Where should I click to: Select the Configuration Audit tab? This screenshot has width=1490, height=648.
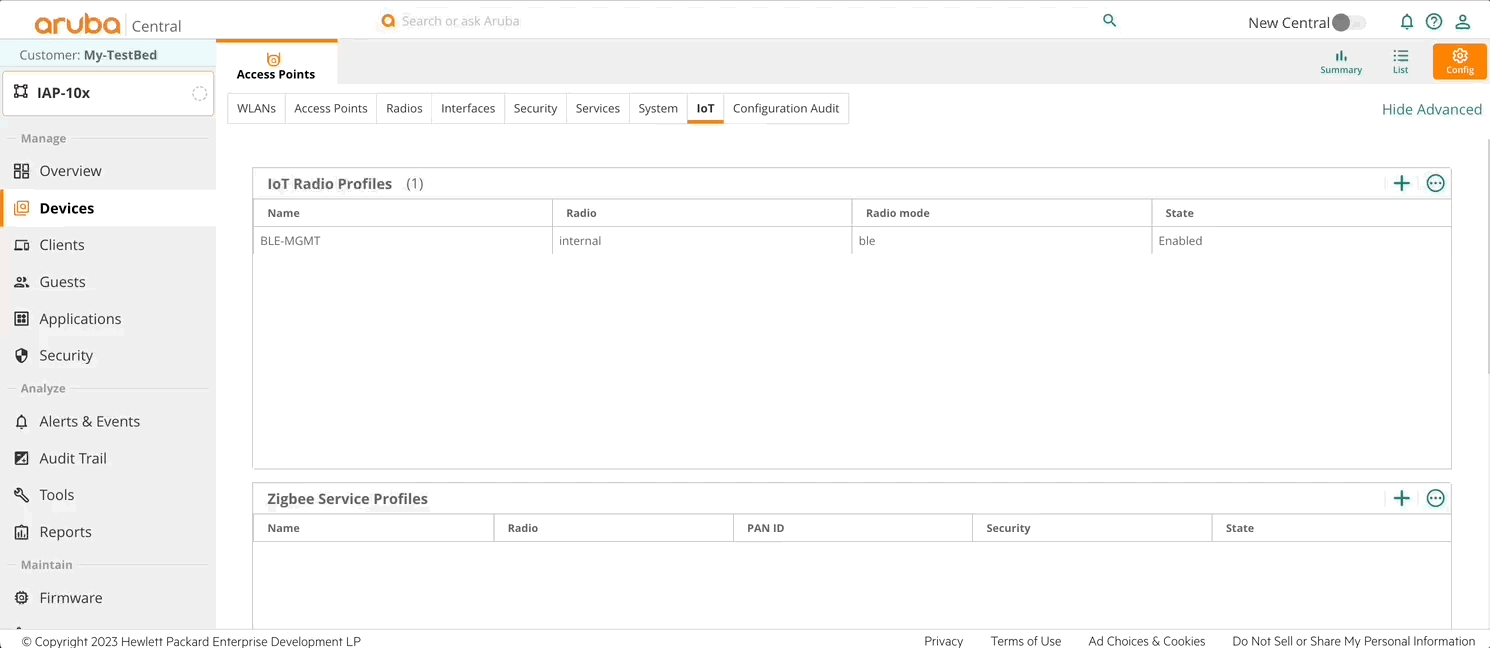click(x=786, y=108)
